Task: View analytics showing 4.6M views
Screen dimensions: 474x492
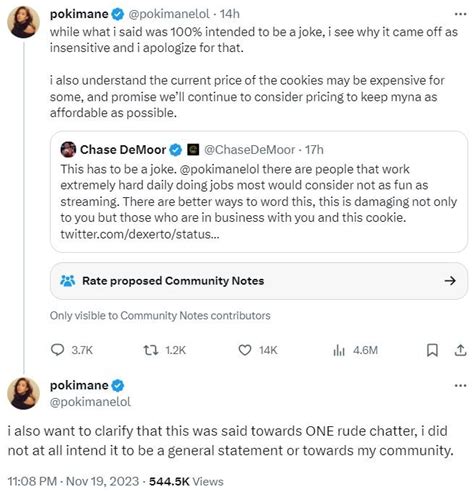Action: point(339,350)
